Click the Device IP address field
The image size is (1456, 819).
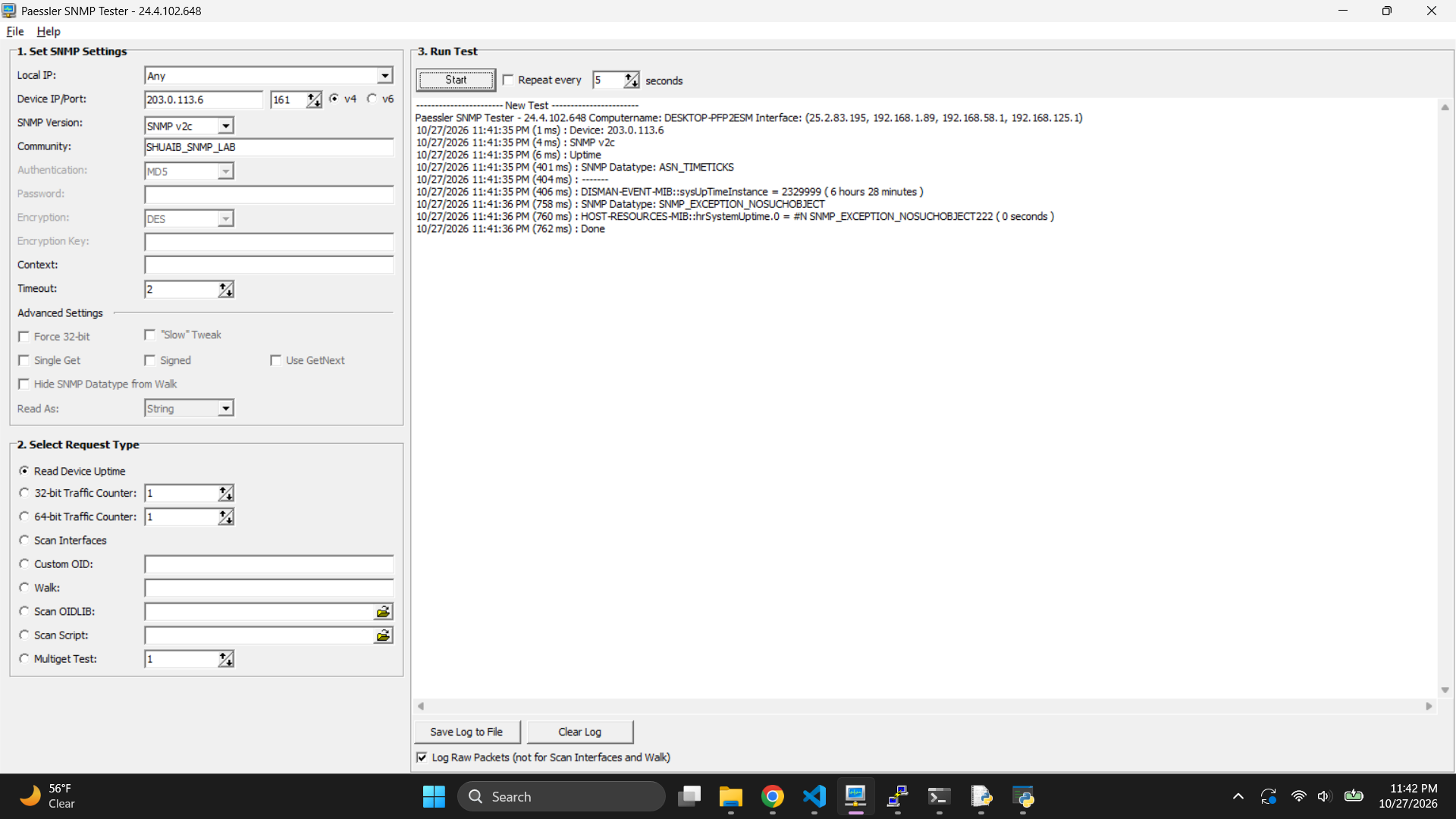tap(203, 99)
